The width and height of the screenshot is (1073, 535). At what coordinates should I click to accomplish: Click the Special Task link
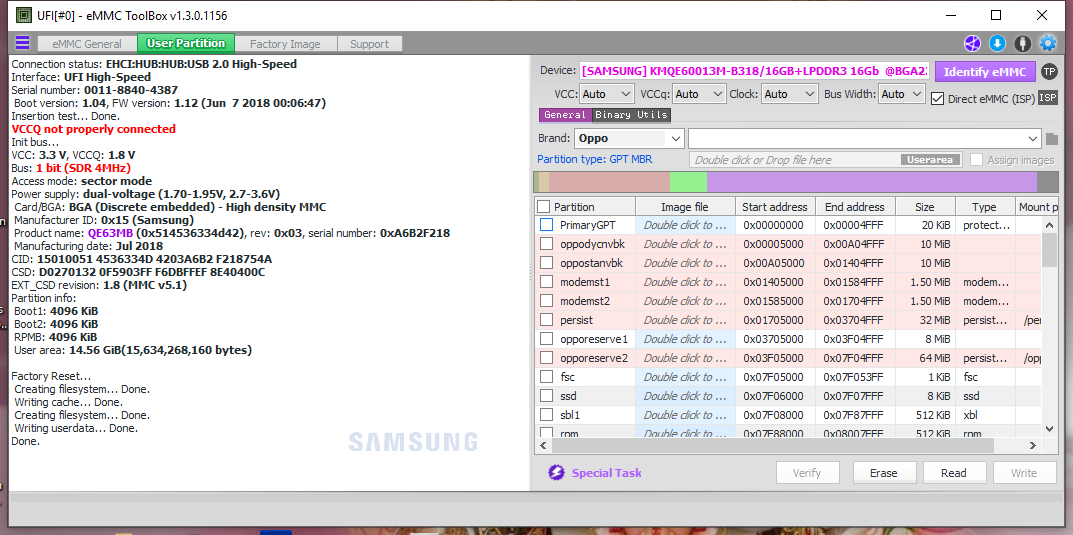pos(606,473)
